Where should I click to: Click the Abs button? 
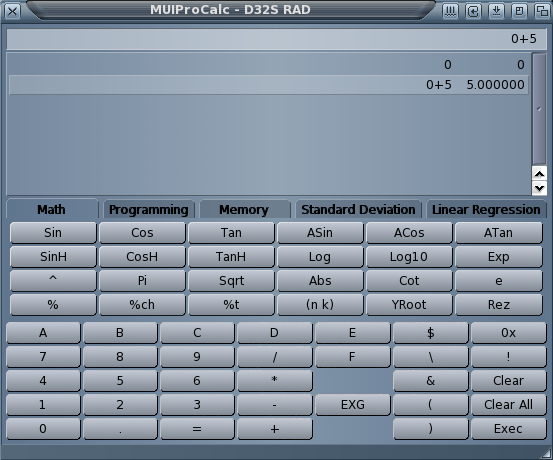(x=320, y=281)
